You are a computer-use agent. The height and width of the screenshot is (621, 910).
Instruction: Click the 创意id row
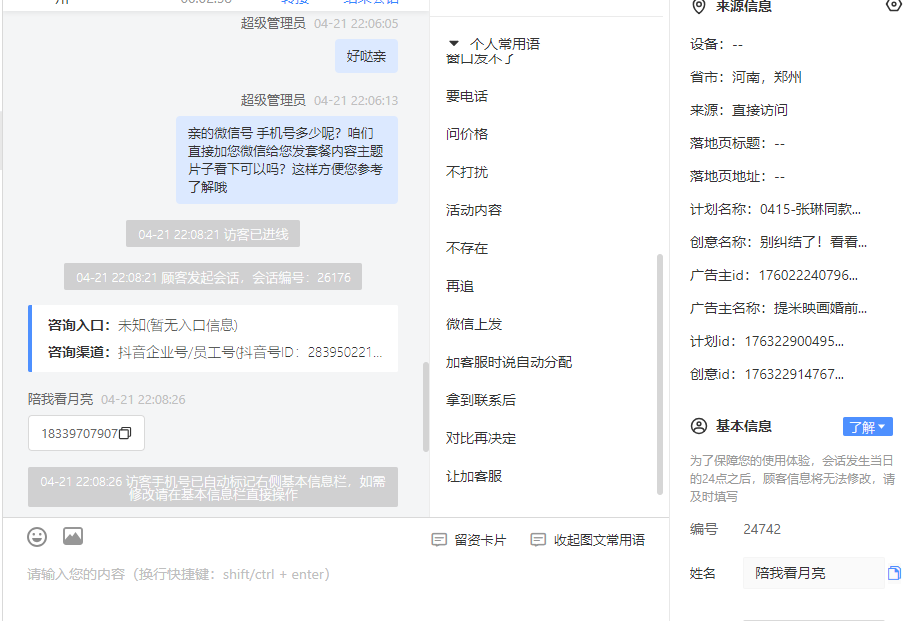[x=767, y=375]
